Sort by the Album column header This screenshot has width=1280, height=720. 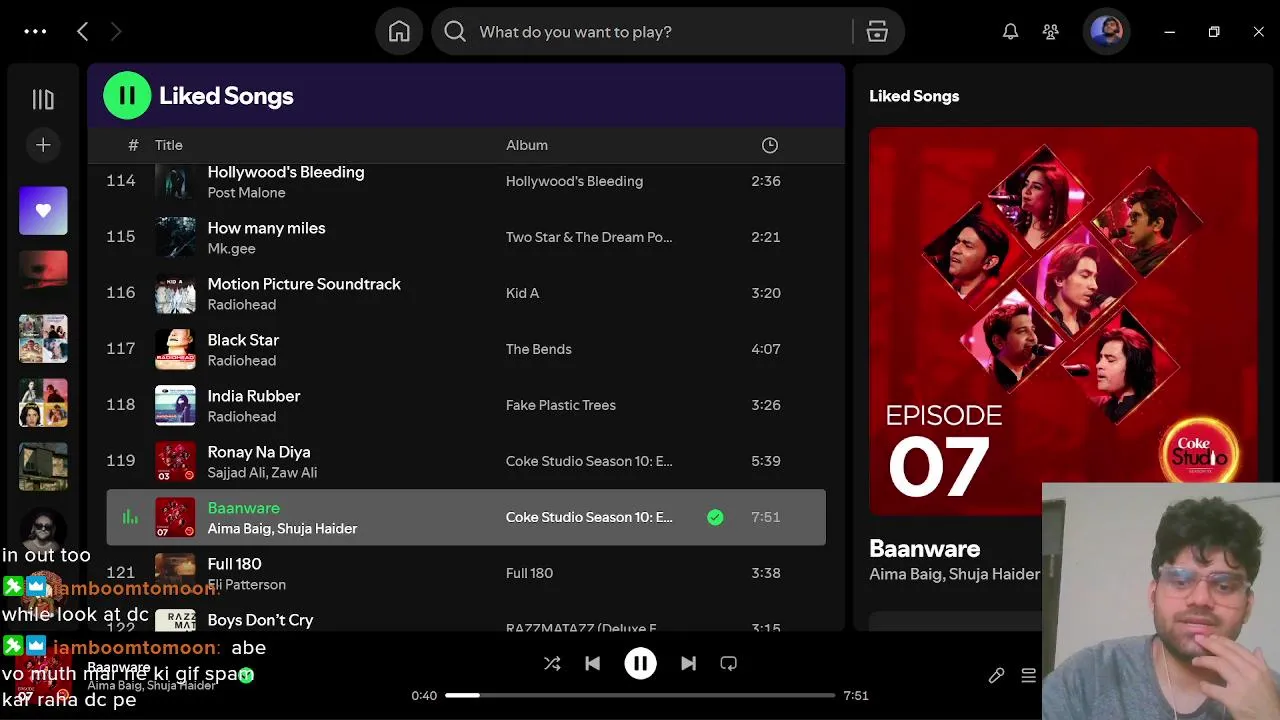527,145
